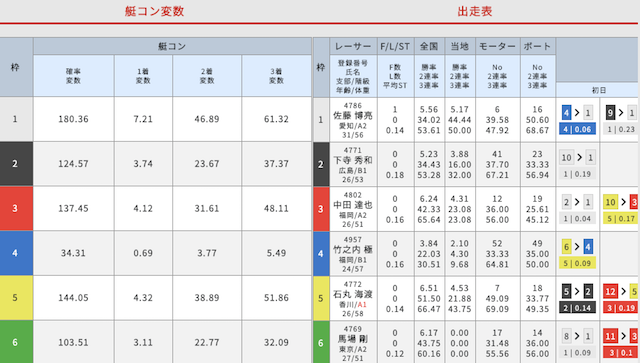The width and height of the screenshot is (640, 363).
Task: Click the 確率変数 column header
Action: pos(73,76)
